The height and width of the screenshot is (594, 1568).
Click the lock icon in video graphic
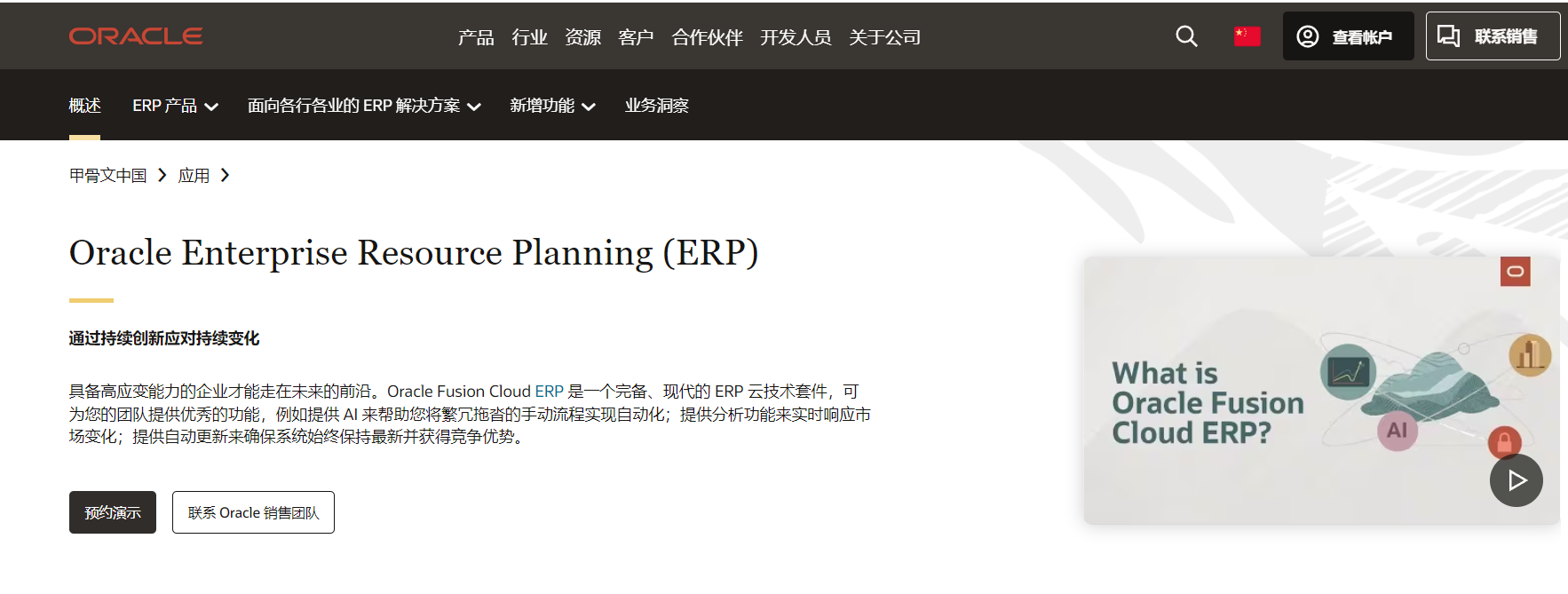(x=1504, y=441)
